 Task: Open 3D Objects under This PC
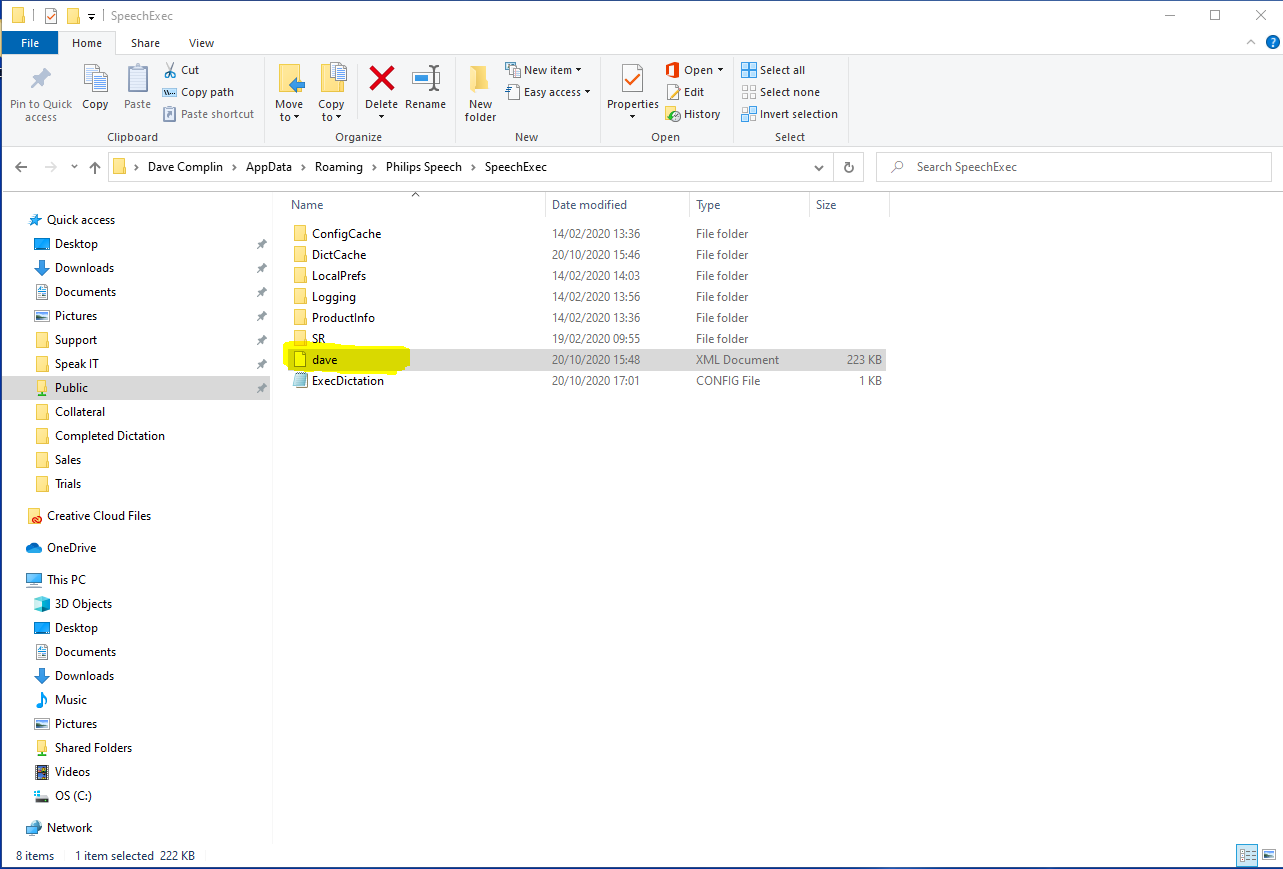point(83,604)
